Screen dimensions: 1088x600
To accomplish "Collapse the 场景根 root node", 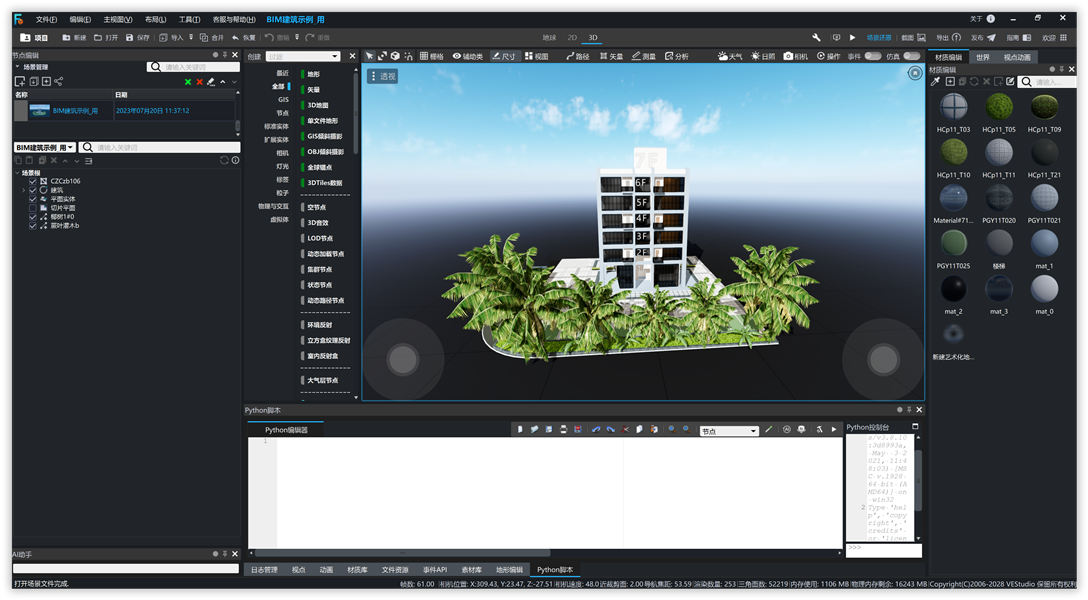I will [x=17, y=173].
